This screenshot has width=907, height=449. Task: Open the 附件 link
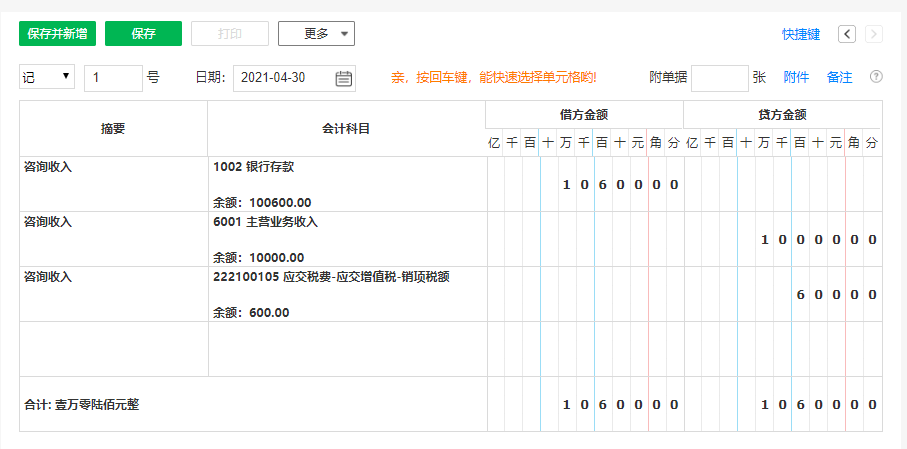coord(797,77)
